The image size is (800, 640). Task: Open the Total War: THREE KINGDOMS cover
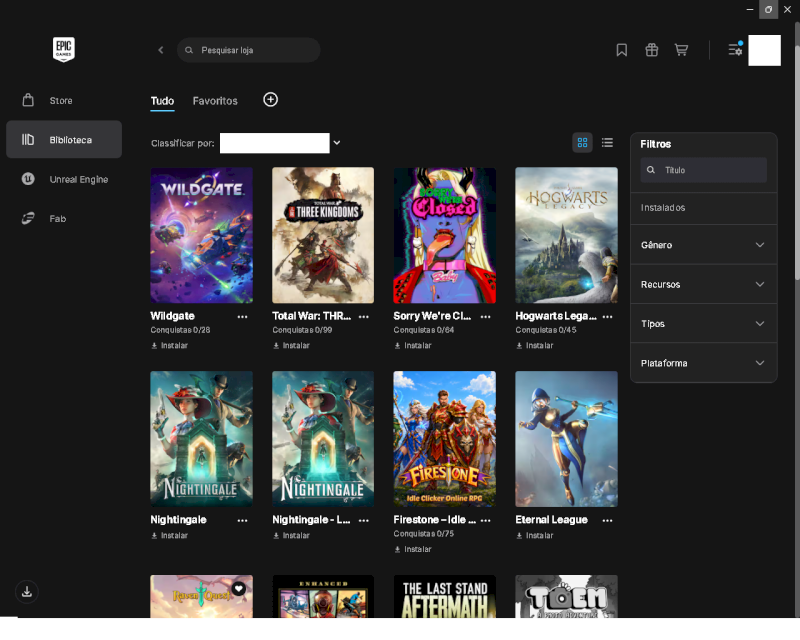coord(323,235)
